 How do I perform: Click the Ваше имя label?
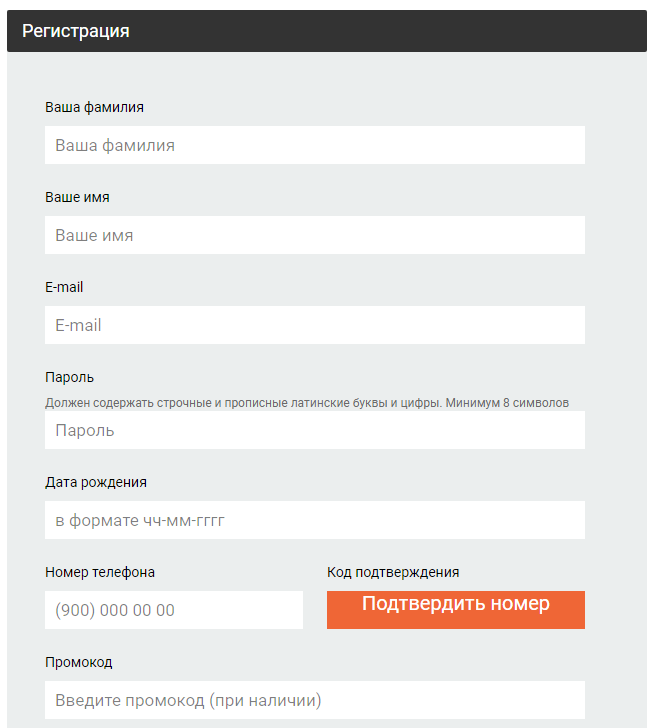point(77,197)
